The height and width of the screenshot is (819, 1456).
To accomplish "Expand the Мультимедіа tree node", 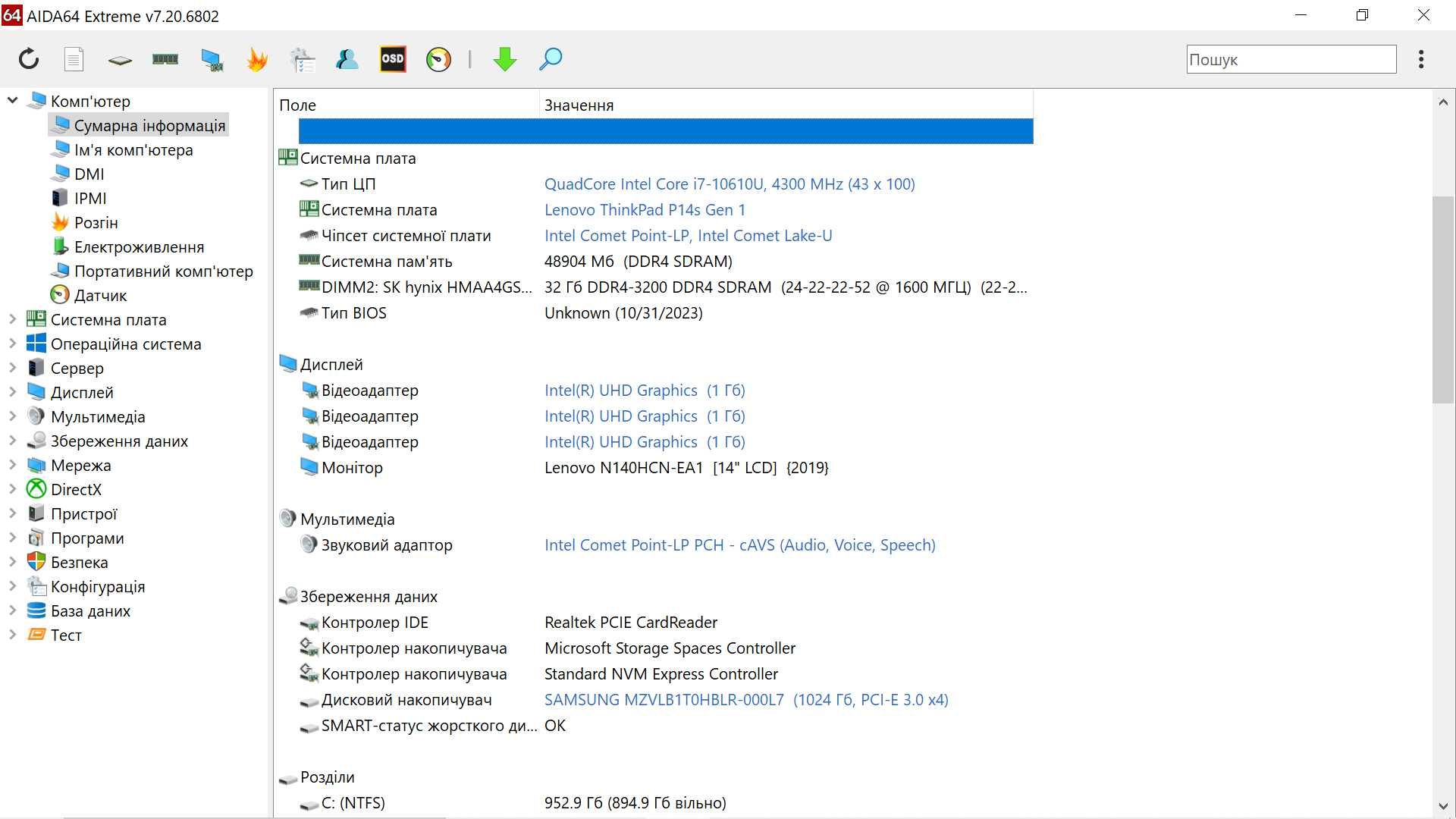I will pyautogui.click(x=12, y=417).
